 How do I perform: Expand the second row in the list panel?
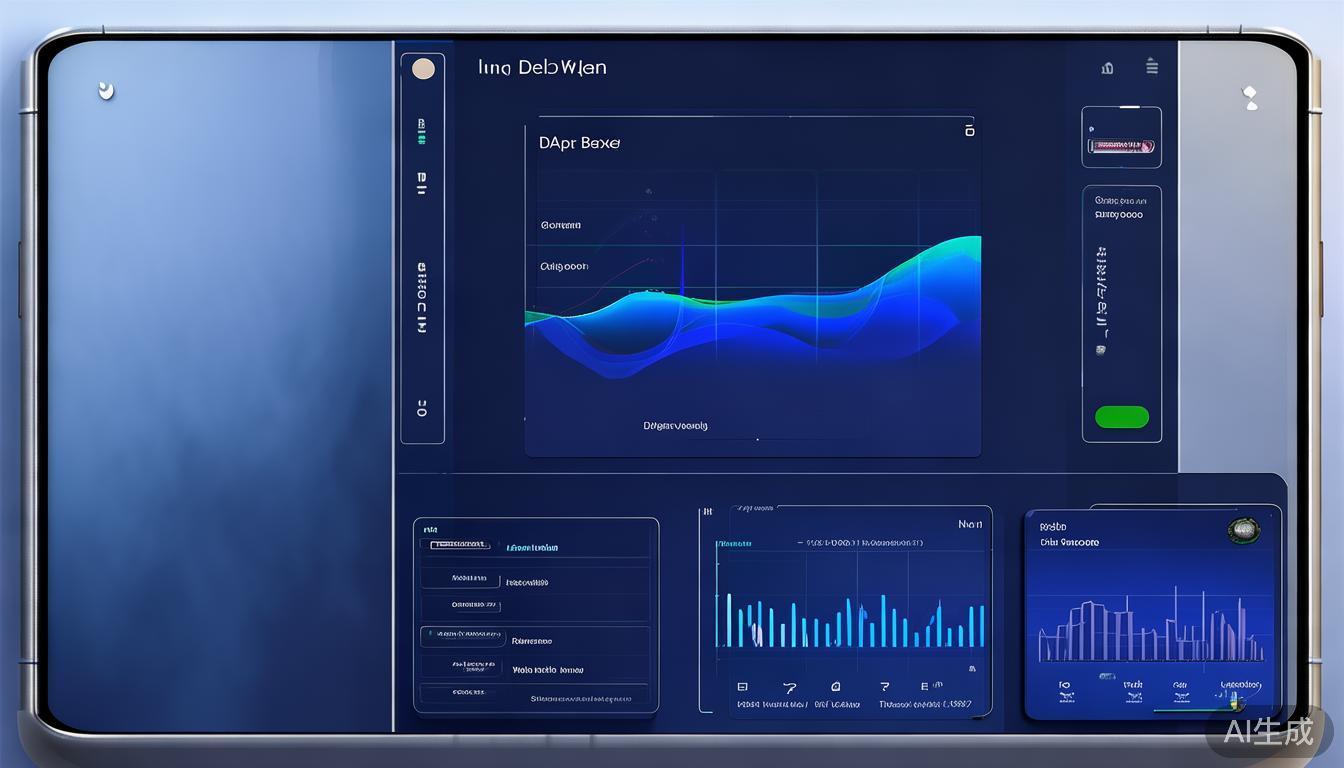pyautogui.click(x=535, y=581)
